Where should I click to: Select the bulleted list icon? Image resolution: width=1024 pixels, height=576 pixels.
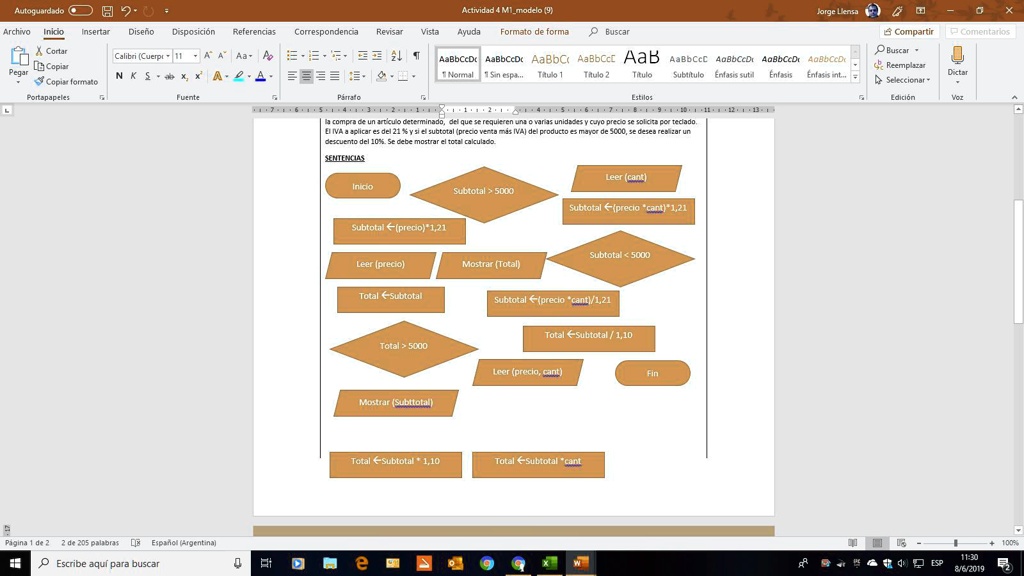pyautogui.click(x=292, y=55)
